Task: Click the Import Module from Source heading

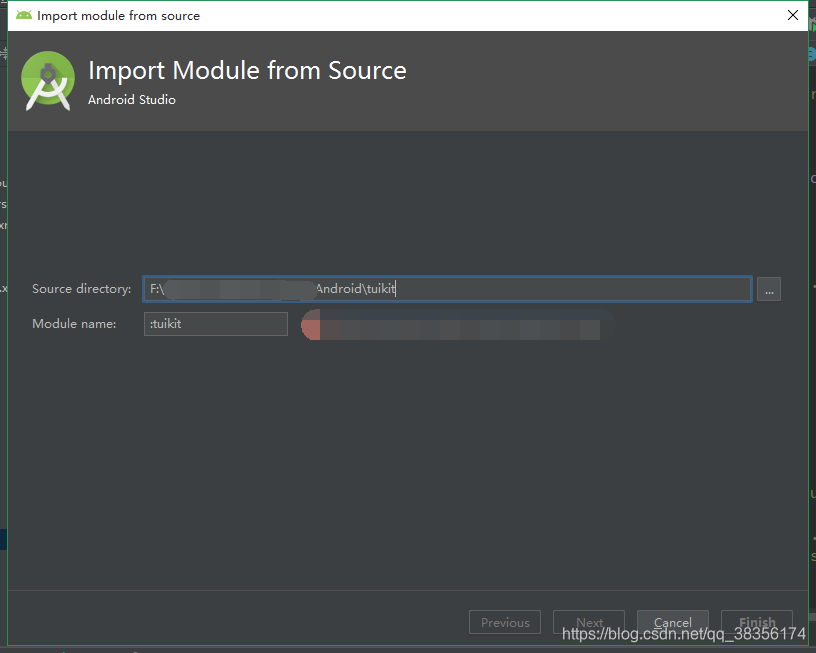Action: pos(247,70)
